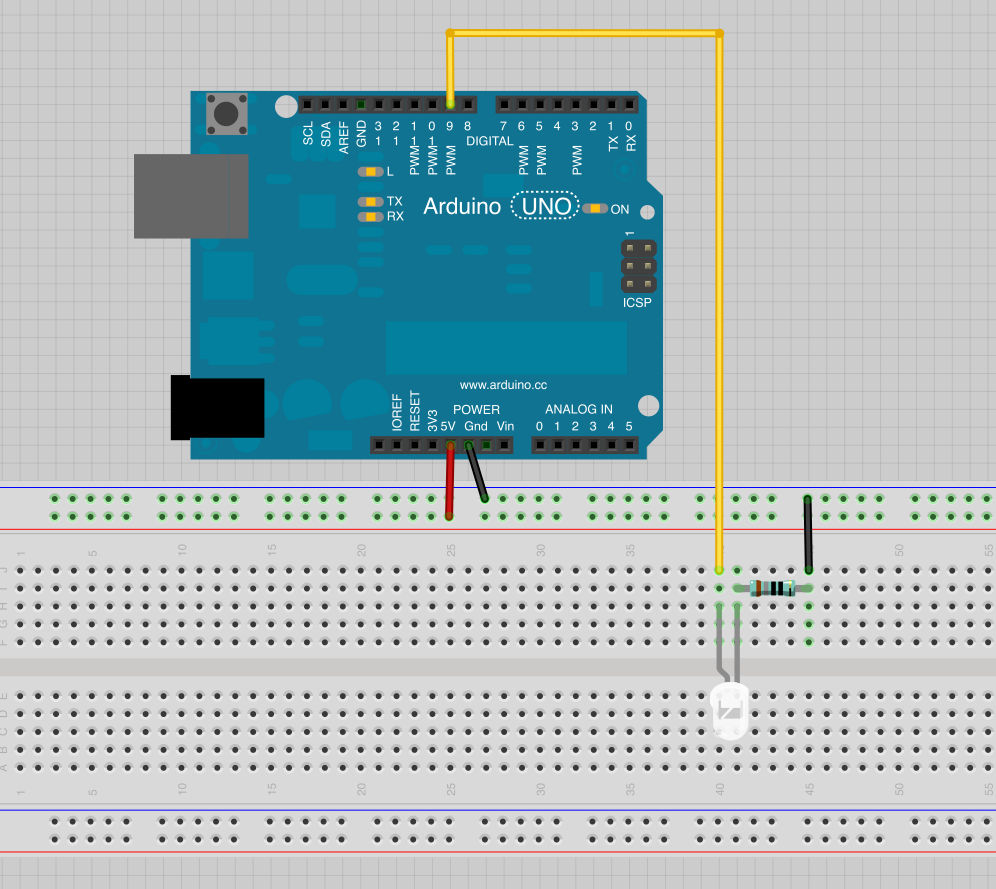Select the Vin power pin socket

pyautogui.click(x=505, y=444)
